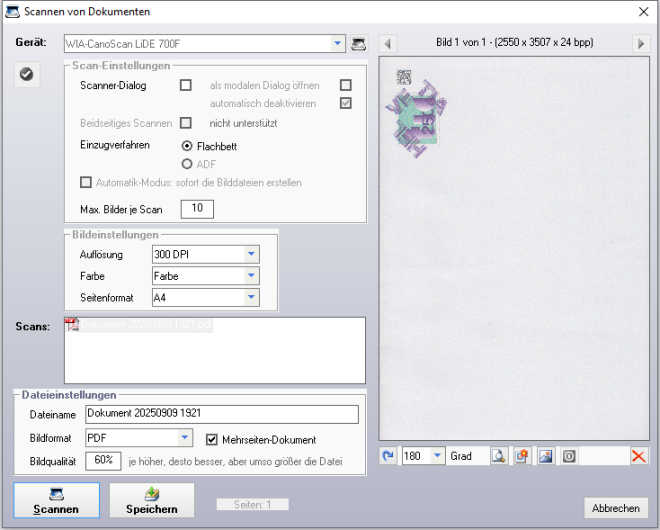Rotate the scanned image with the arrow icon

[389, 456]
